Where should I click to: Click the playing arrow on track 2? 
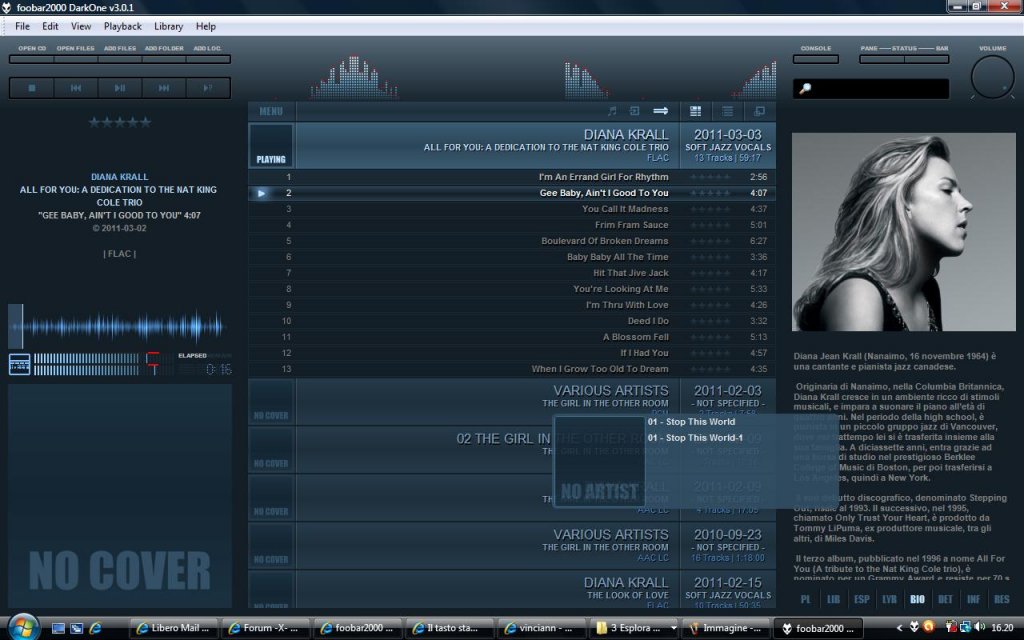pyautogui.click(x=261, y=193)
